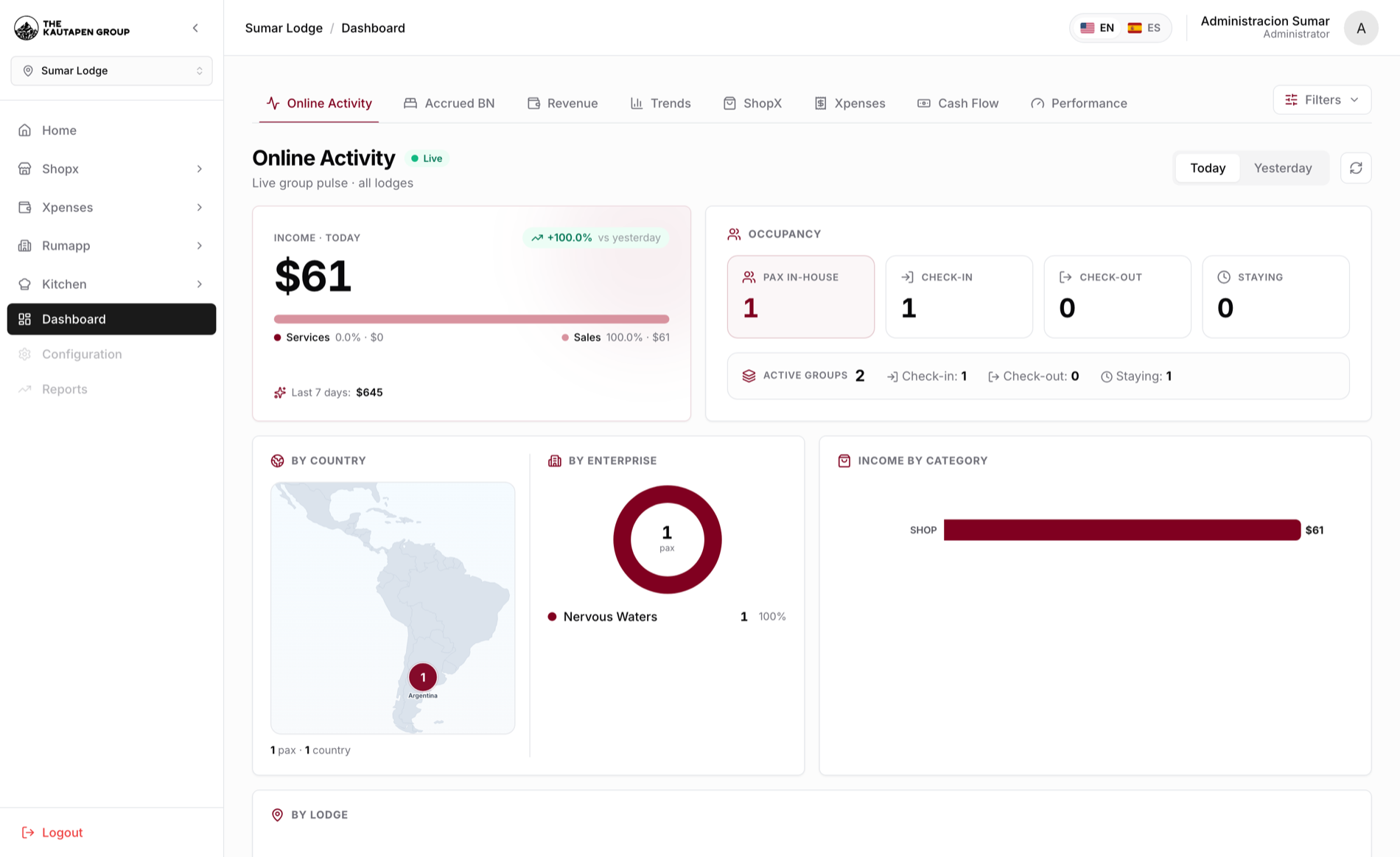Select the Check-In occupancy card
Image resolution: width=1400 pixels, height=857 pixels.
[959, 297]
